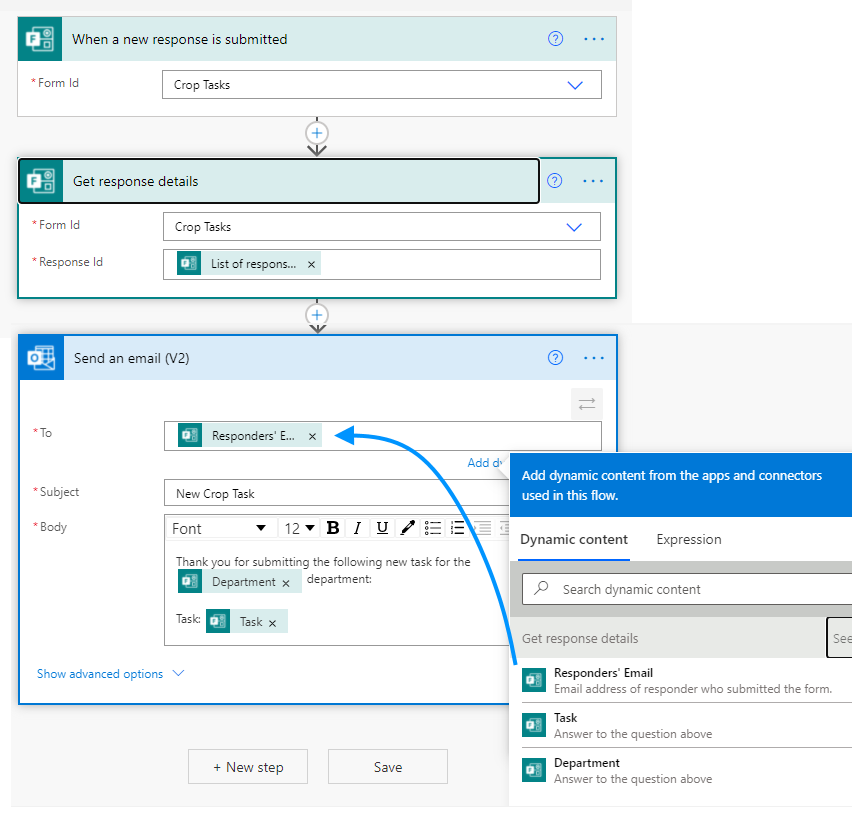Viewport: 852px width, 815px height.
Task: Apply underline formatting in the body editor
Action: (x=382, y=528)
